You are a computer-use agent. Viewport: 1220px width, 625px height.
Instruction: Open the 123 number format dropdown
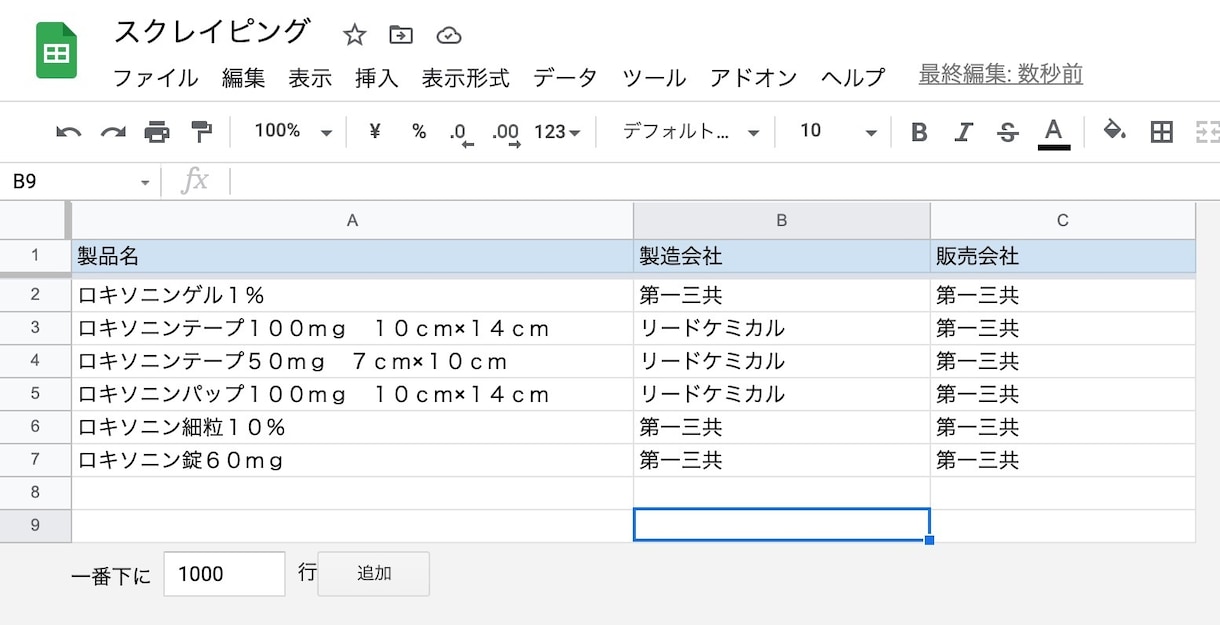click(557, 132)
